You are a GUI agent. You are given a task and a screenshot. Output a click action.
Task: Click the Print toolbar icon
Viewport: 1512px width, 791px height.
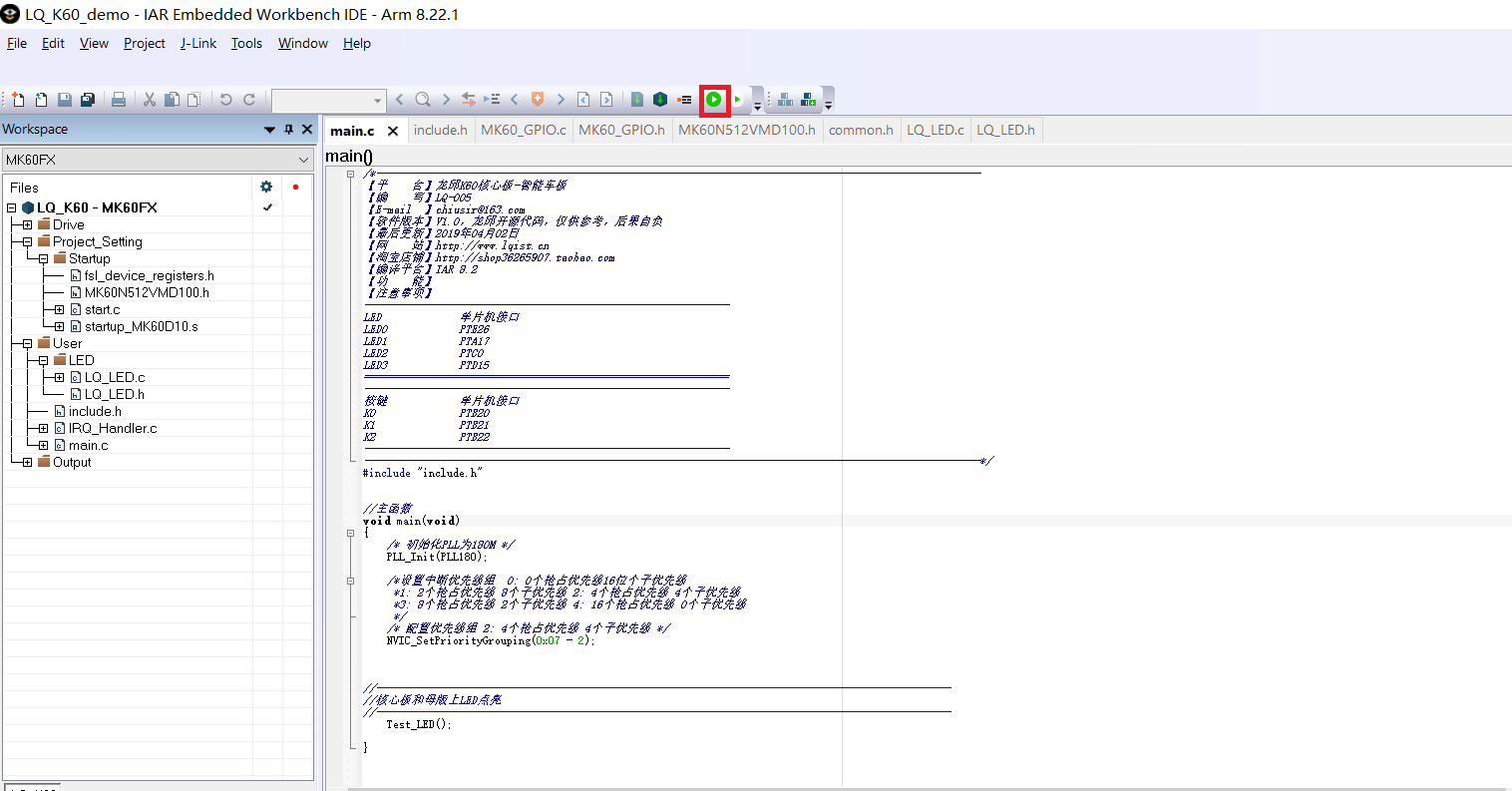[119, 99]
